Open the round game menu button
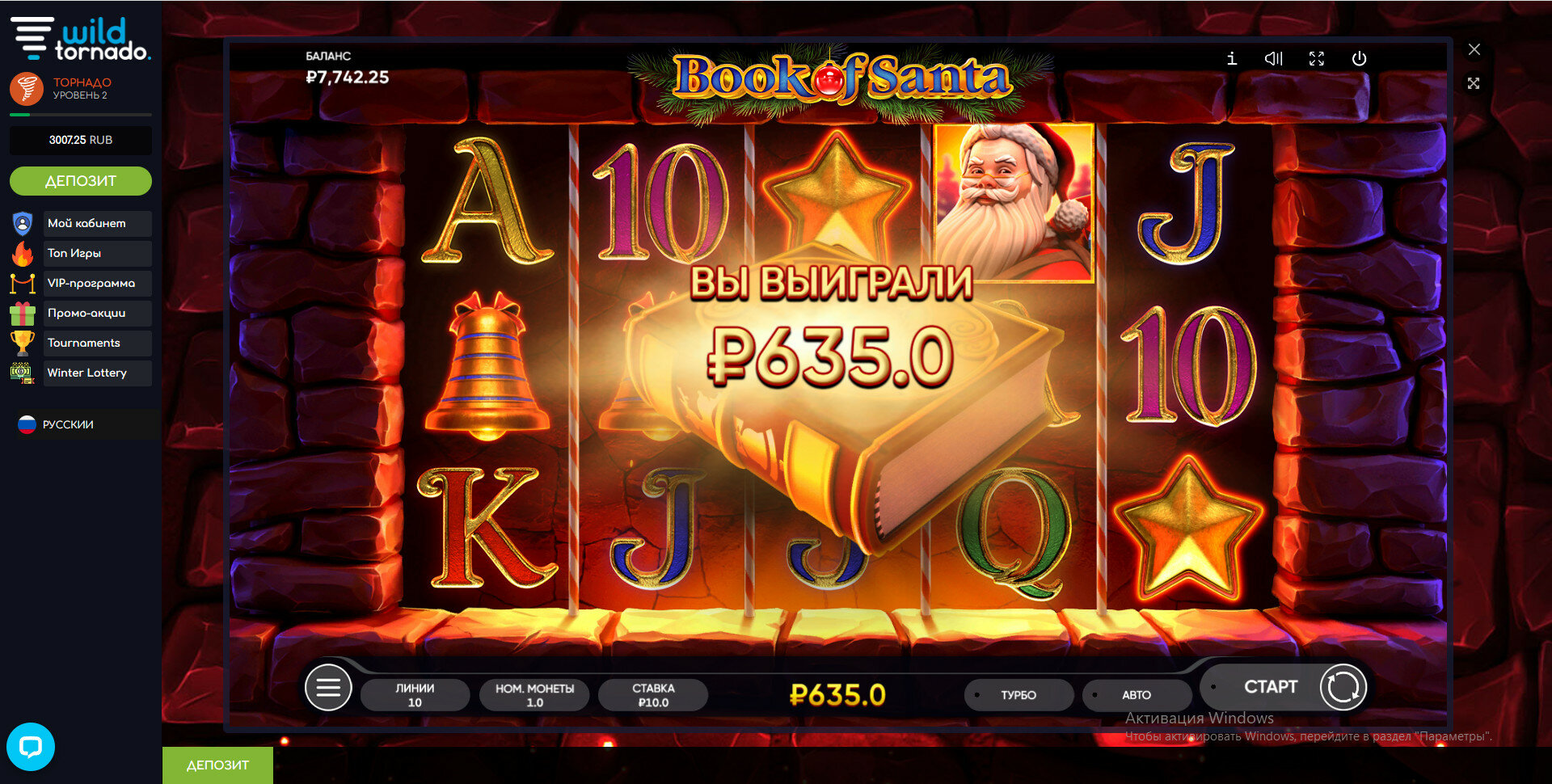 point(328,687)
